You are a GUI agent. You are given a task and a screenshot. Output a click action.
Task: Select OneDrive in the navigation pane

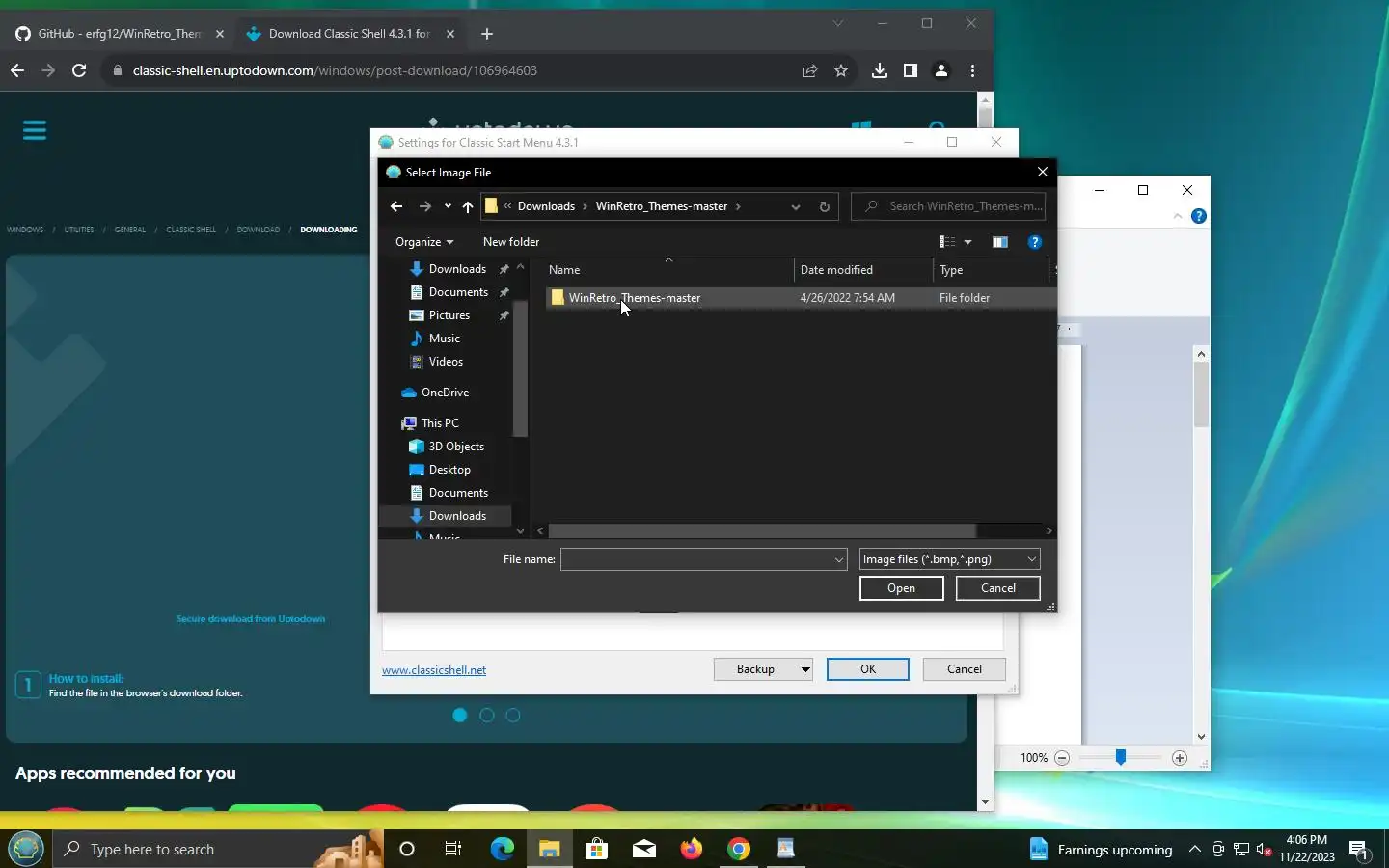445,393
